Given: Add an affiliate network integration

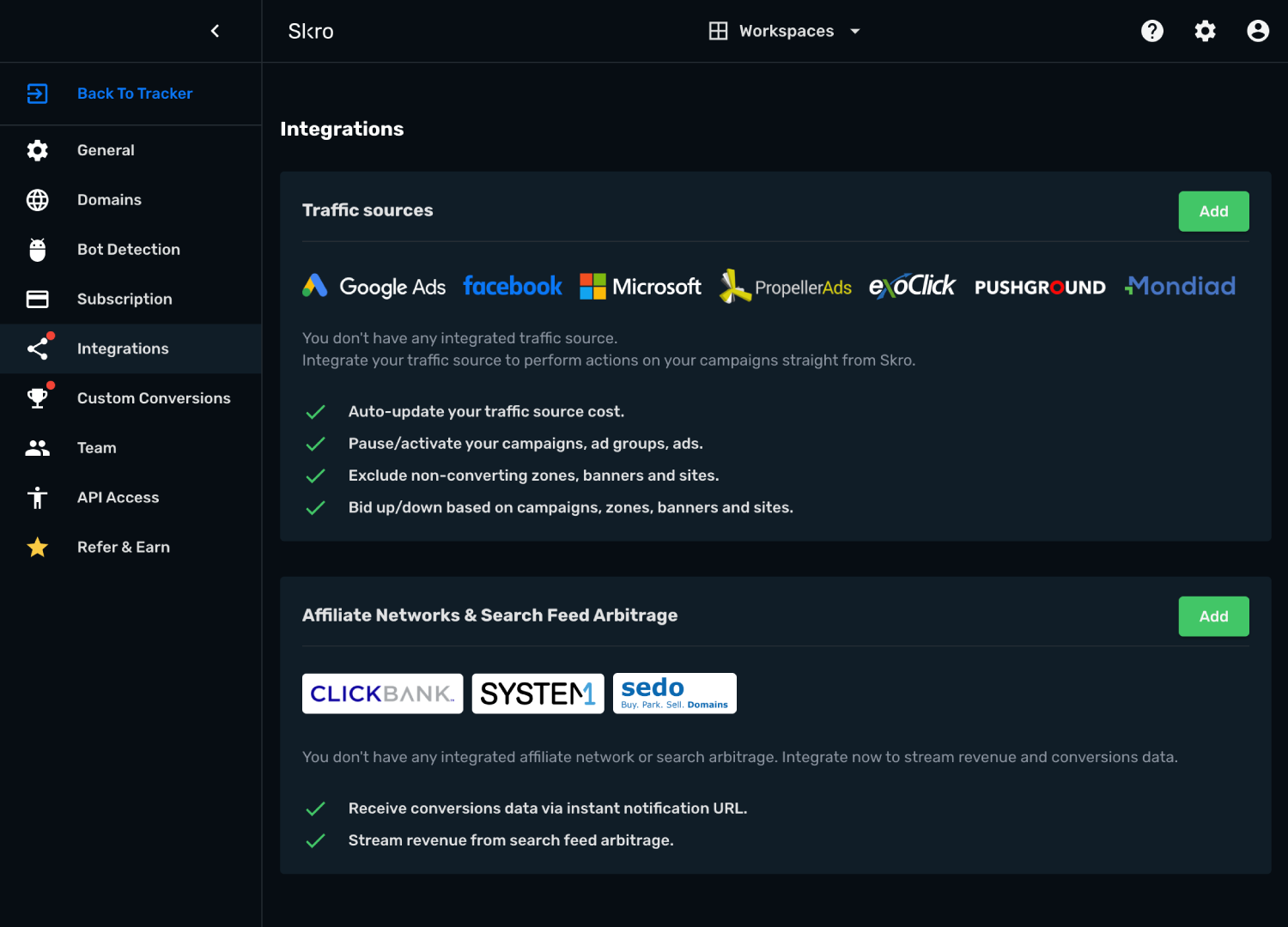Looking at the screenshot, I should point(1213,616).
